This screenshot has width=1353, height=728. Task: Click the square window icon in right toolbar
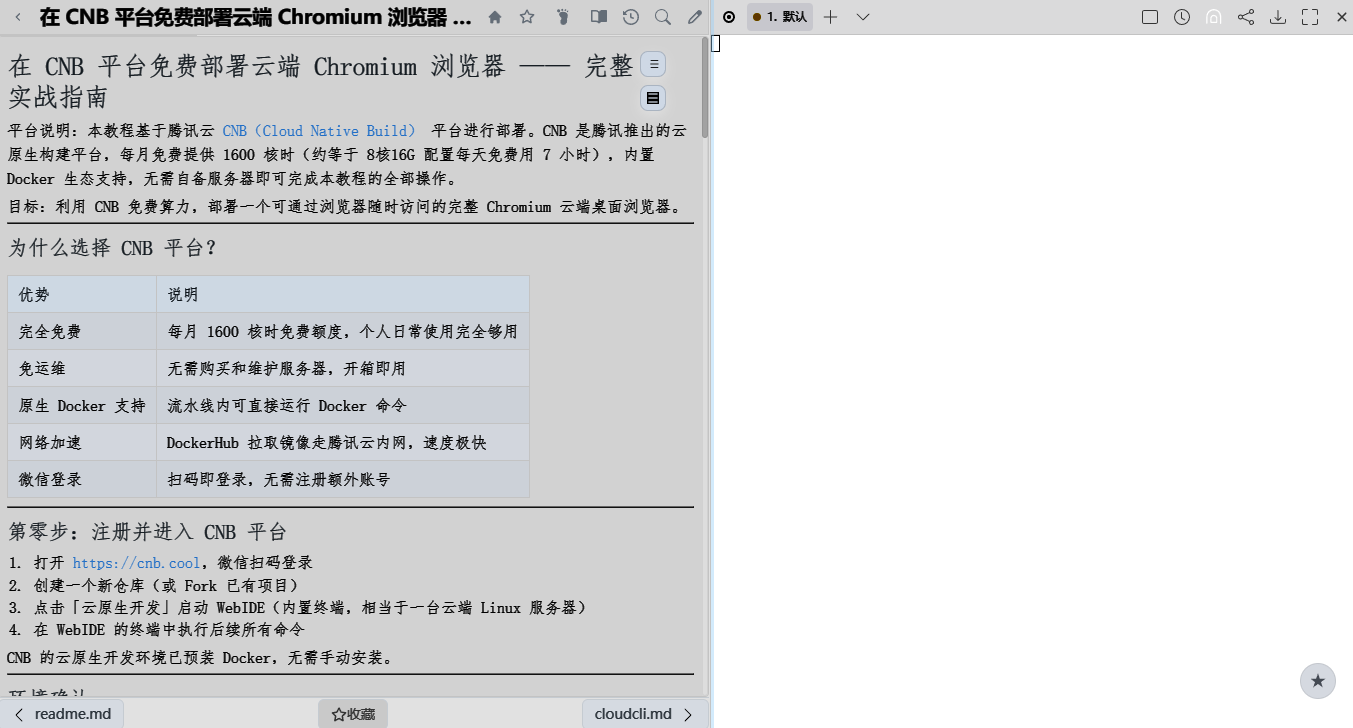1150,17
